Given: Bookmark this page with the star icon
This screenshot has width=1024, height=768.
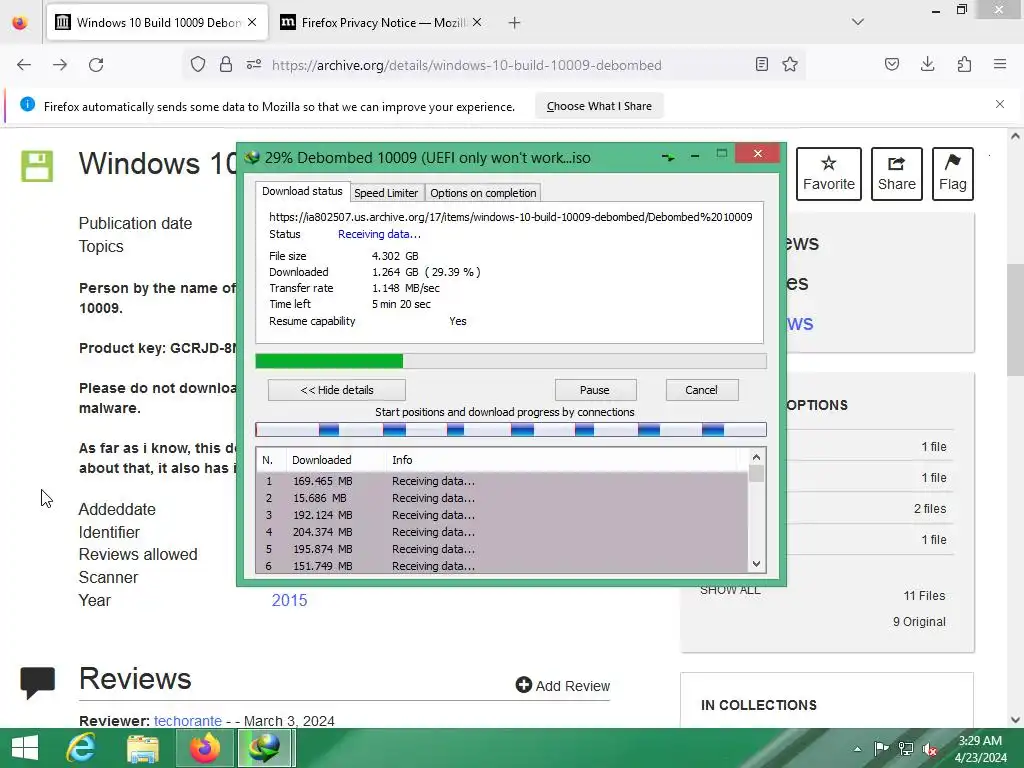Looking at the screenshot, I should click(790, 64).
